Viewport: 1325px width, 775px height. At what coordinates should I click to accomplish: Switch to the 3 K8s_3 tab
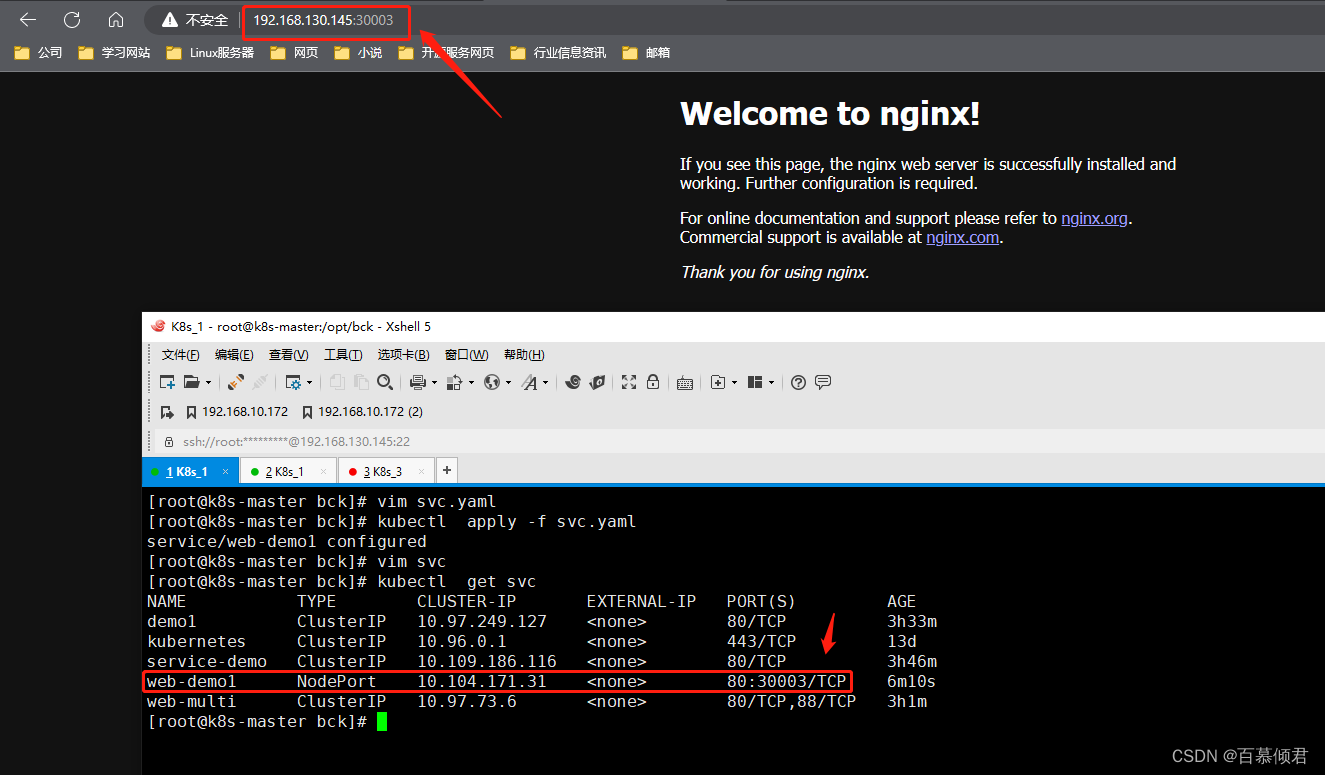click(386, 471)
